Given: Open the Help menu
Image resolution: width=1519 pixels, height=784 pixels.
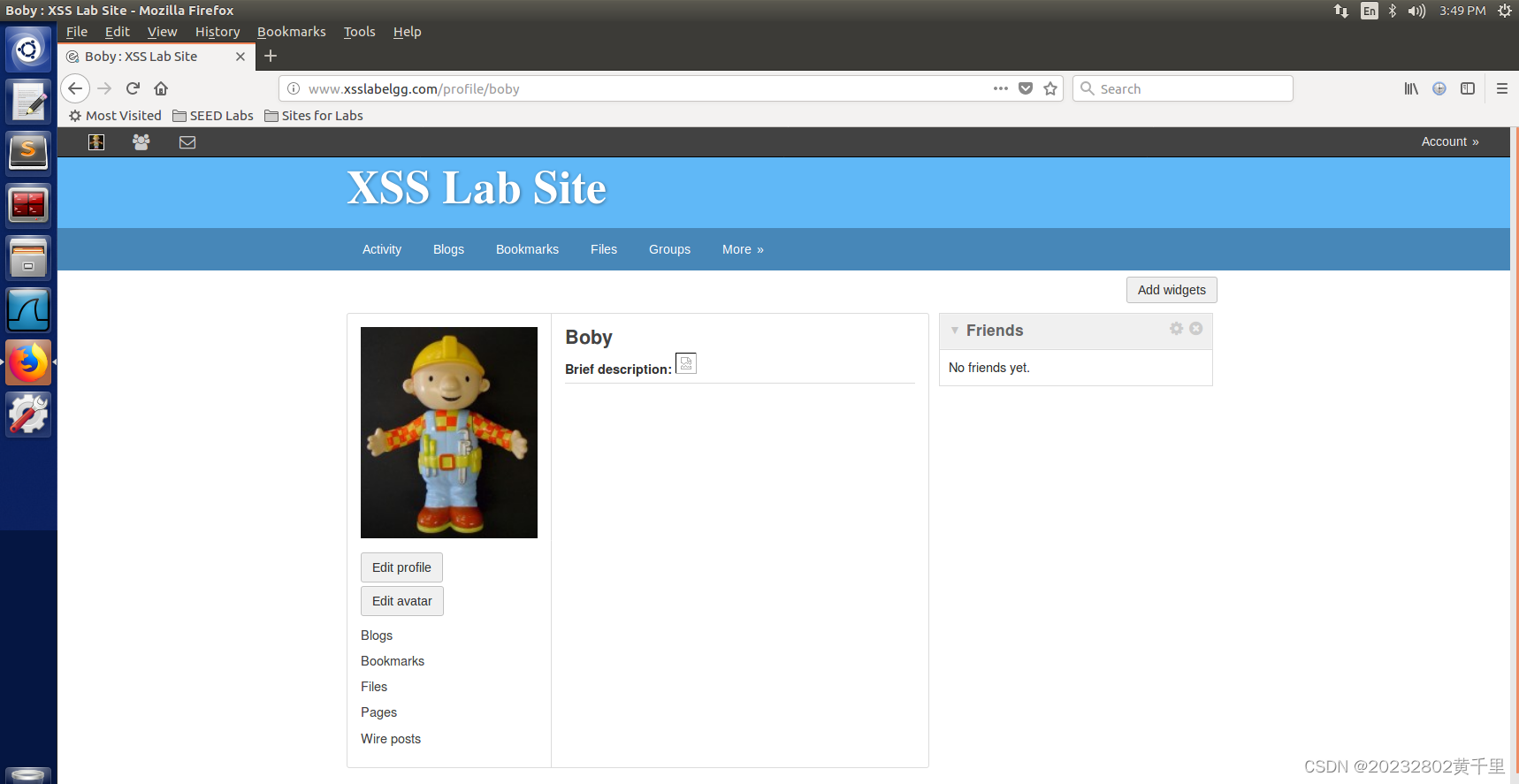Looking at the screenshot, I should point(407,32).
